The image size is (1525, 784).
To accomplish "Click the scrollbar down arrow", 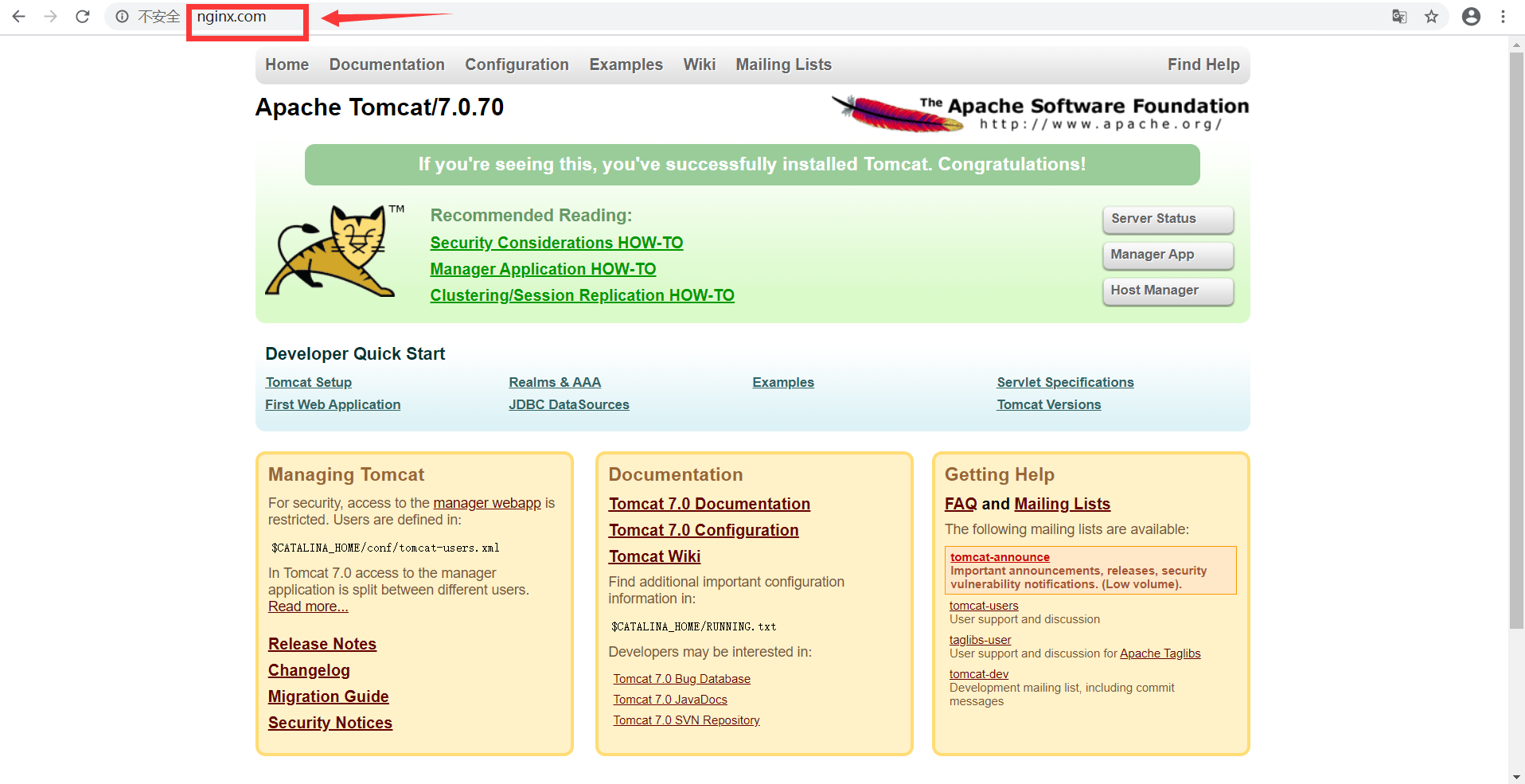I will (1516, 777).
